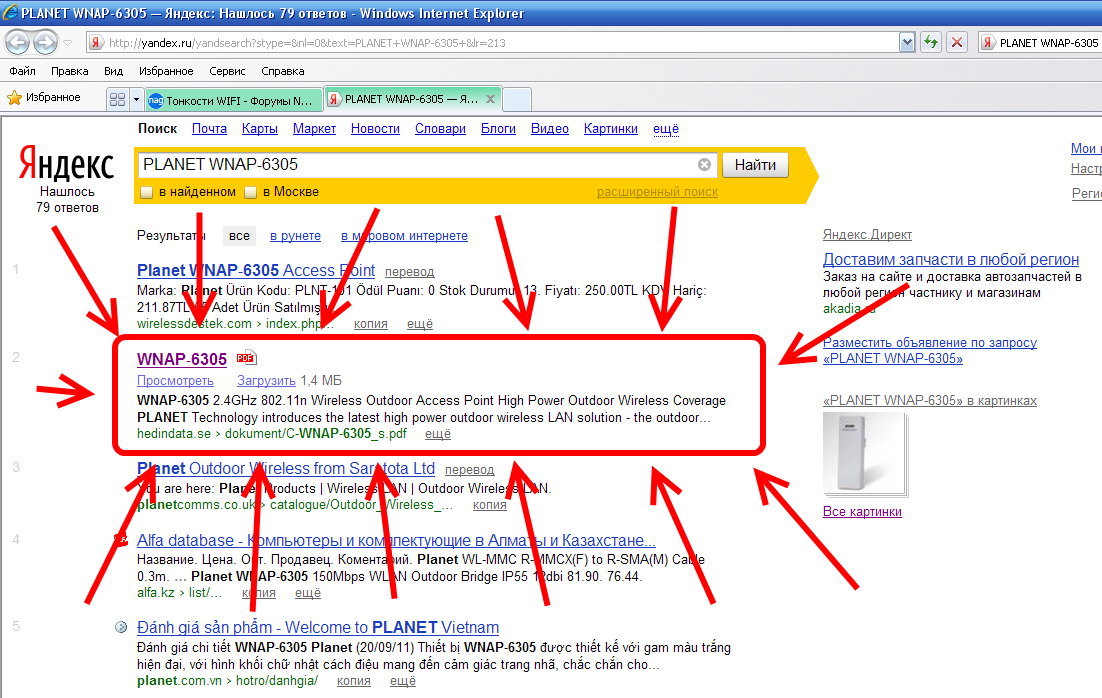The height and width of the screenshot is (698, 1102).
Task: Click the Yandex search provider icon
Action: (987, 43)
